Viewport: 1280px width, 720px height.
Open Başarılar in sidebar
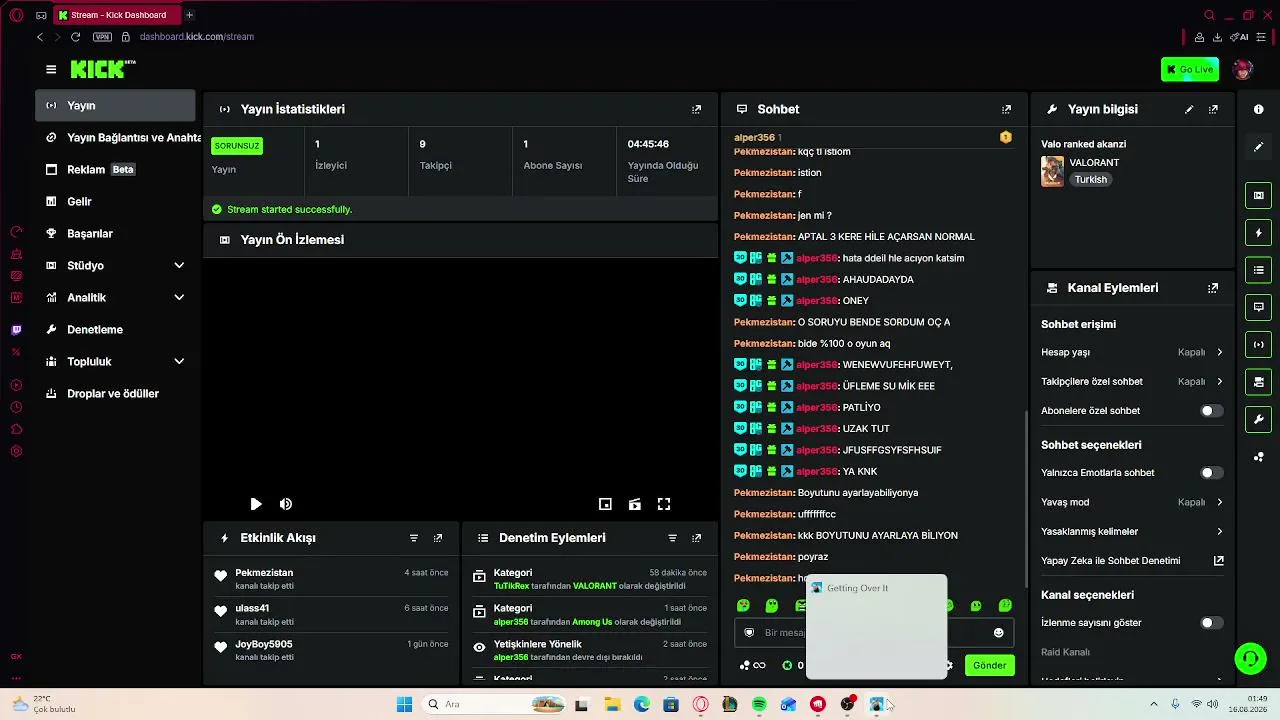(x=115, y=234)
